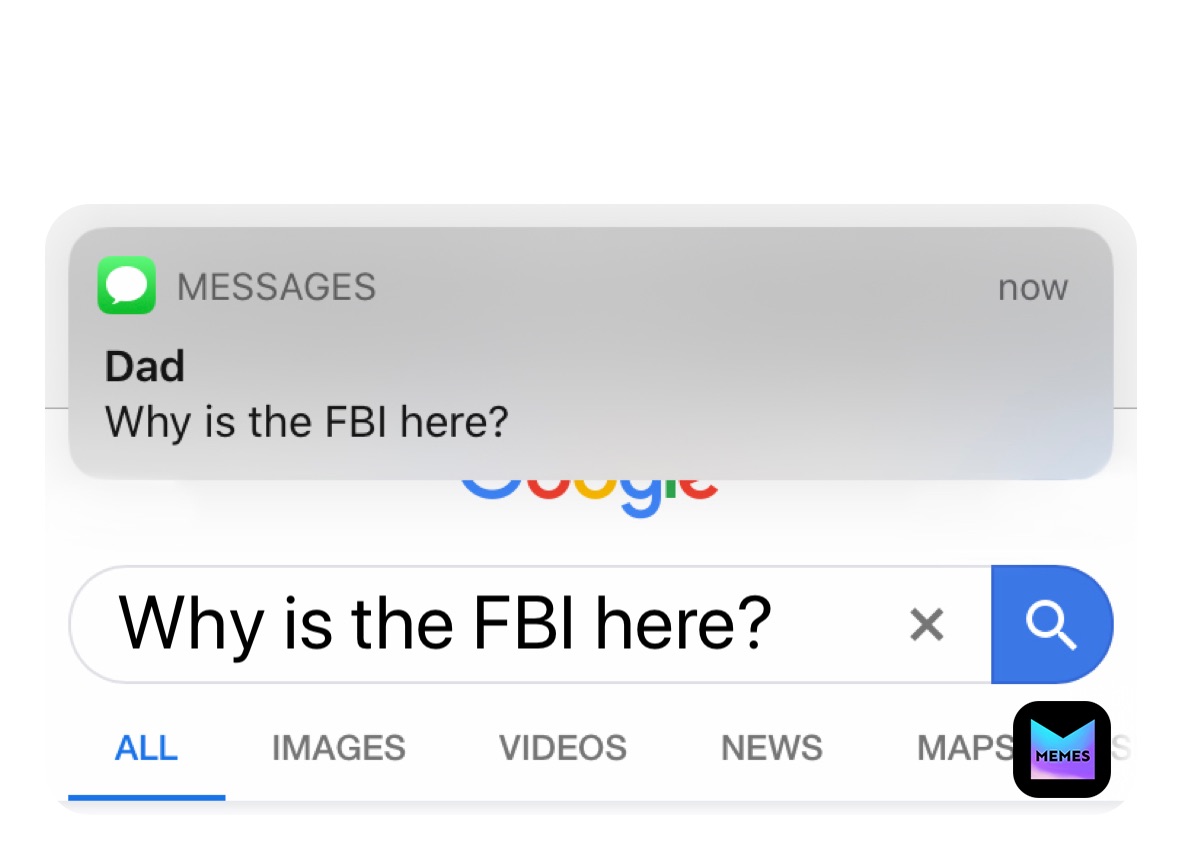Image resolution: width=1182 pixels, height=860 pixels.
Task: Click the MESSAGES label in the banner
Action: (x=277, y=286)
